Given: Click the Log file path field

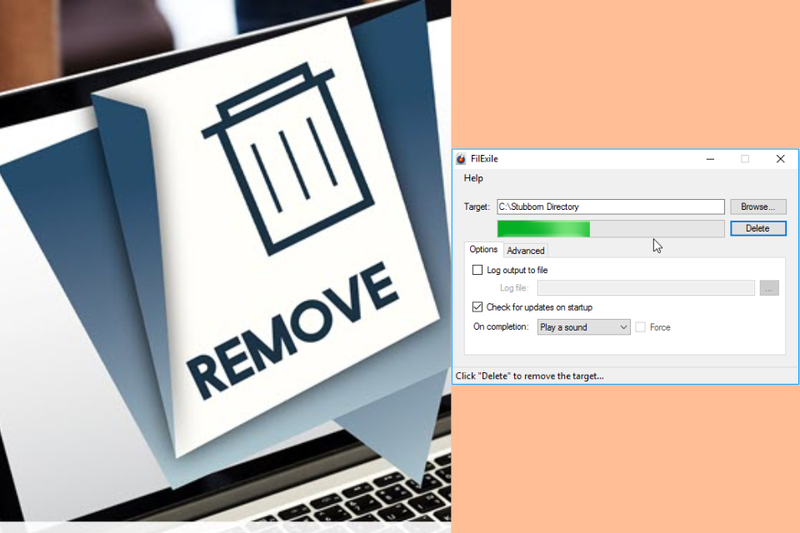Looking at the screenshot, I should coord(645,288).
